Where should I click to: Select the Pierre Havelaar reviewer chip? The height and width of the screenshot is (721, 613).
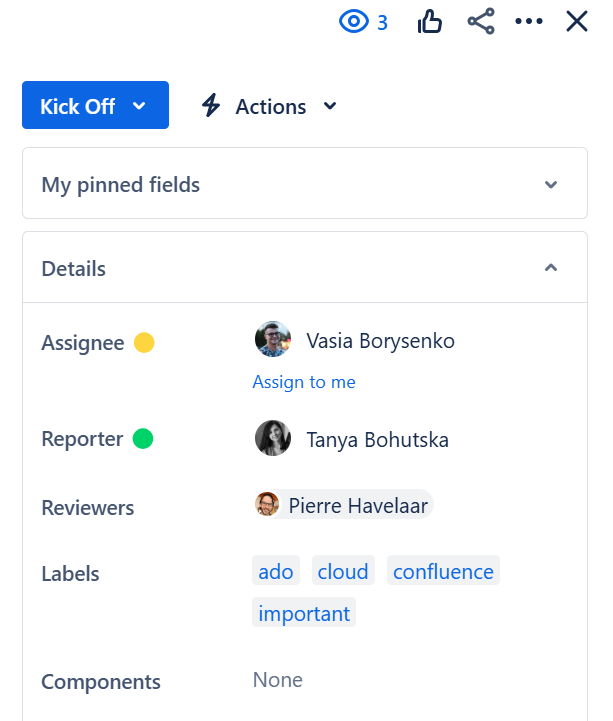[343, 505]
